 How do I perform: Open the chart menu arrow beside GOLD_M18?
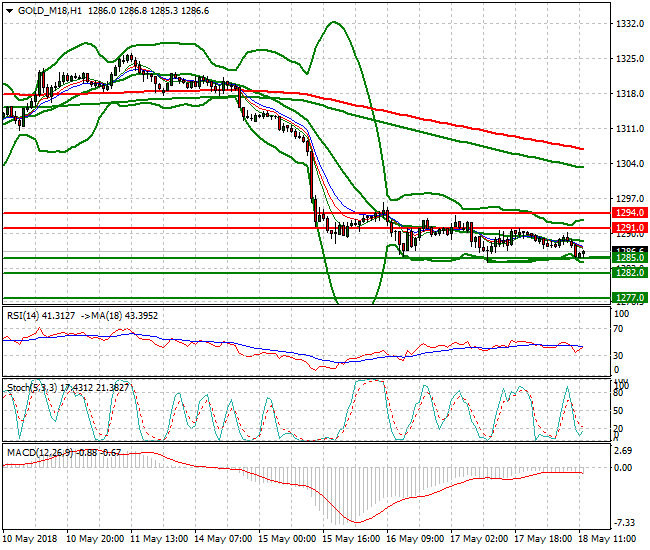[9, 11]
